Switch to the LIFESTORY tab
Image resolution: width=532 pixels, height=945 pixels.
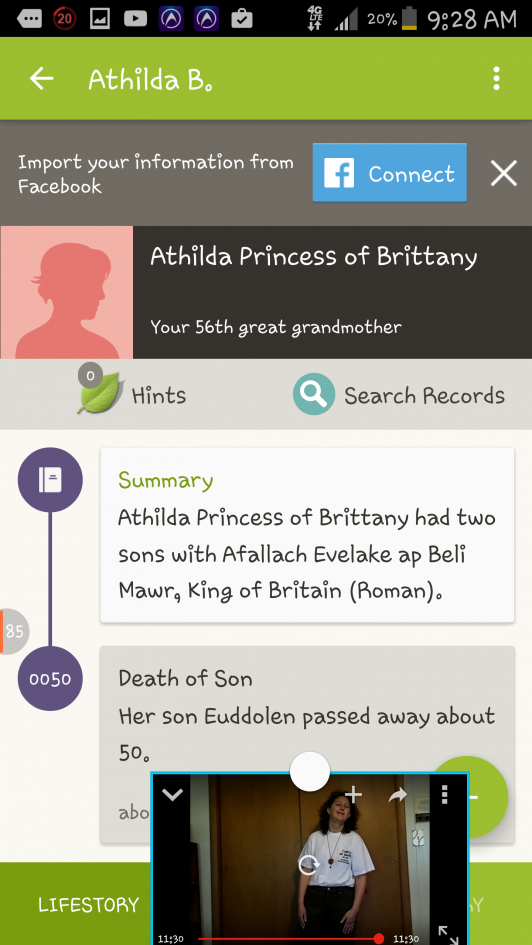click(x=89, y=904)
